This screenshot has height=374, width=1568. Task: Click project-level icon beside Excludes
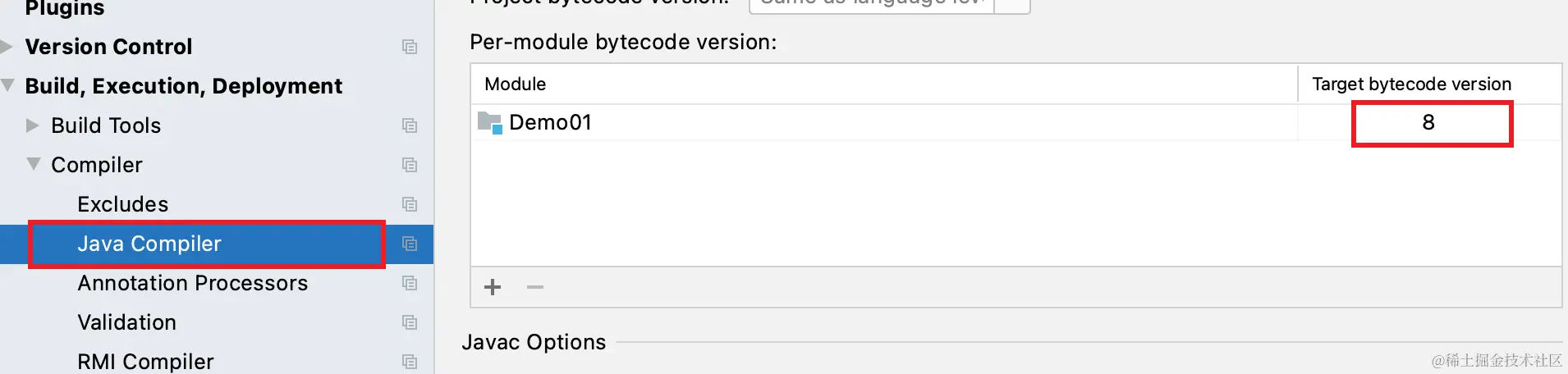410,204
